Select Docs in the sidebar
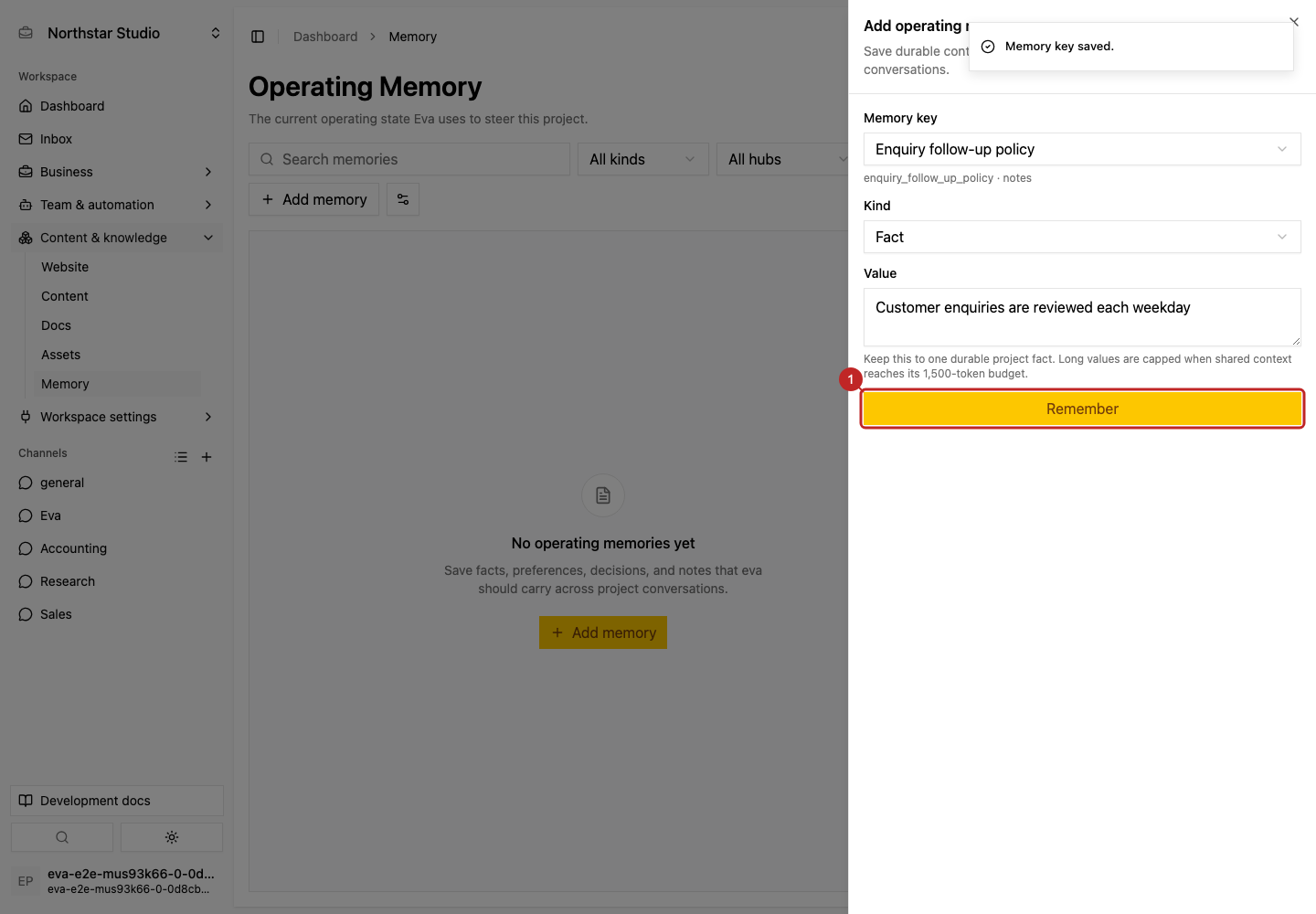The width and height of the screenshot is (1316, 914). tap(117, 325)
